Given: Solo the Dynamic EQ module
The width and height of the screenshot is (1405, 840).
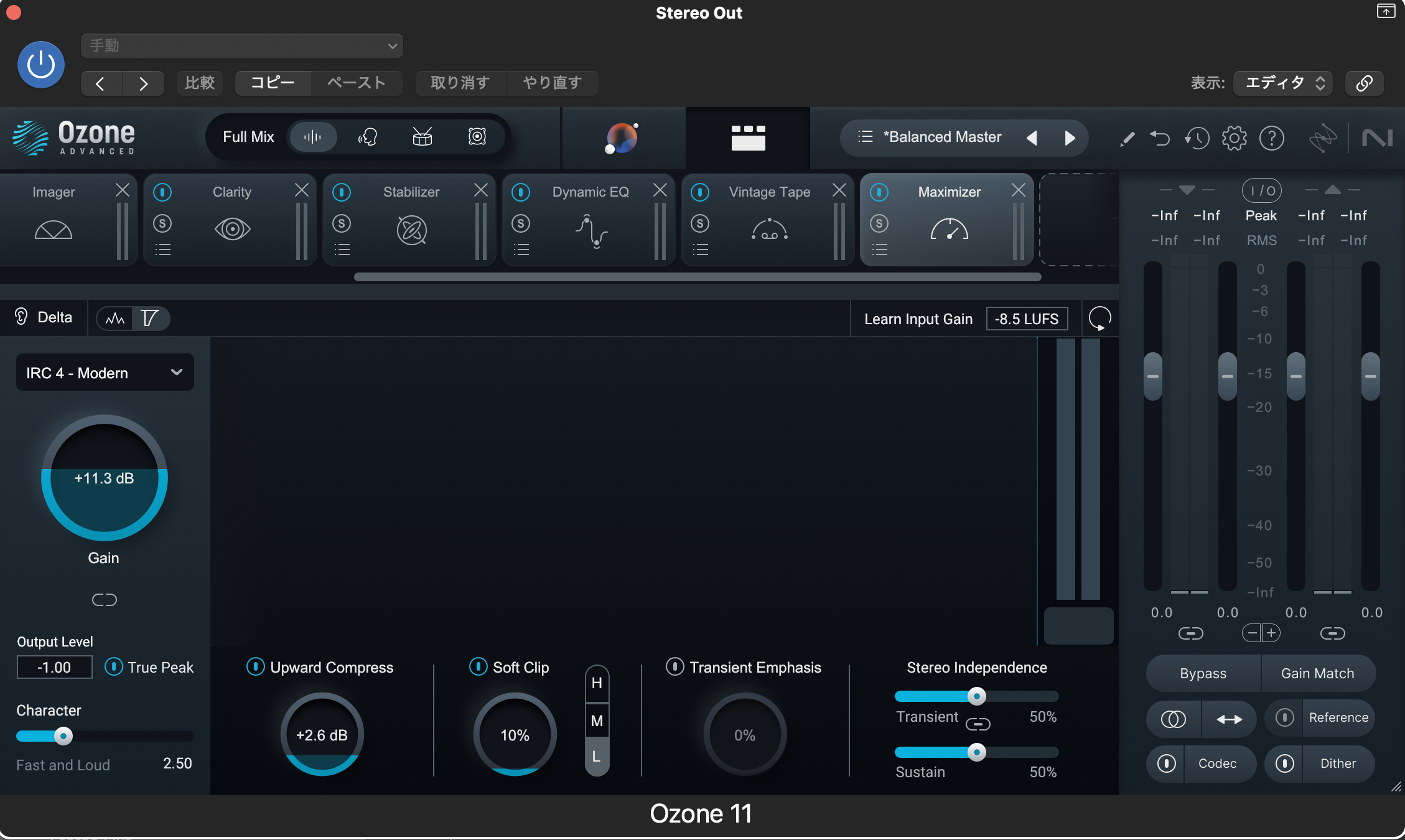Looking at the screenshot, I should 521,223.
